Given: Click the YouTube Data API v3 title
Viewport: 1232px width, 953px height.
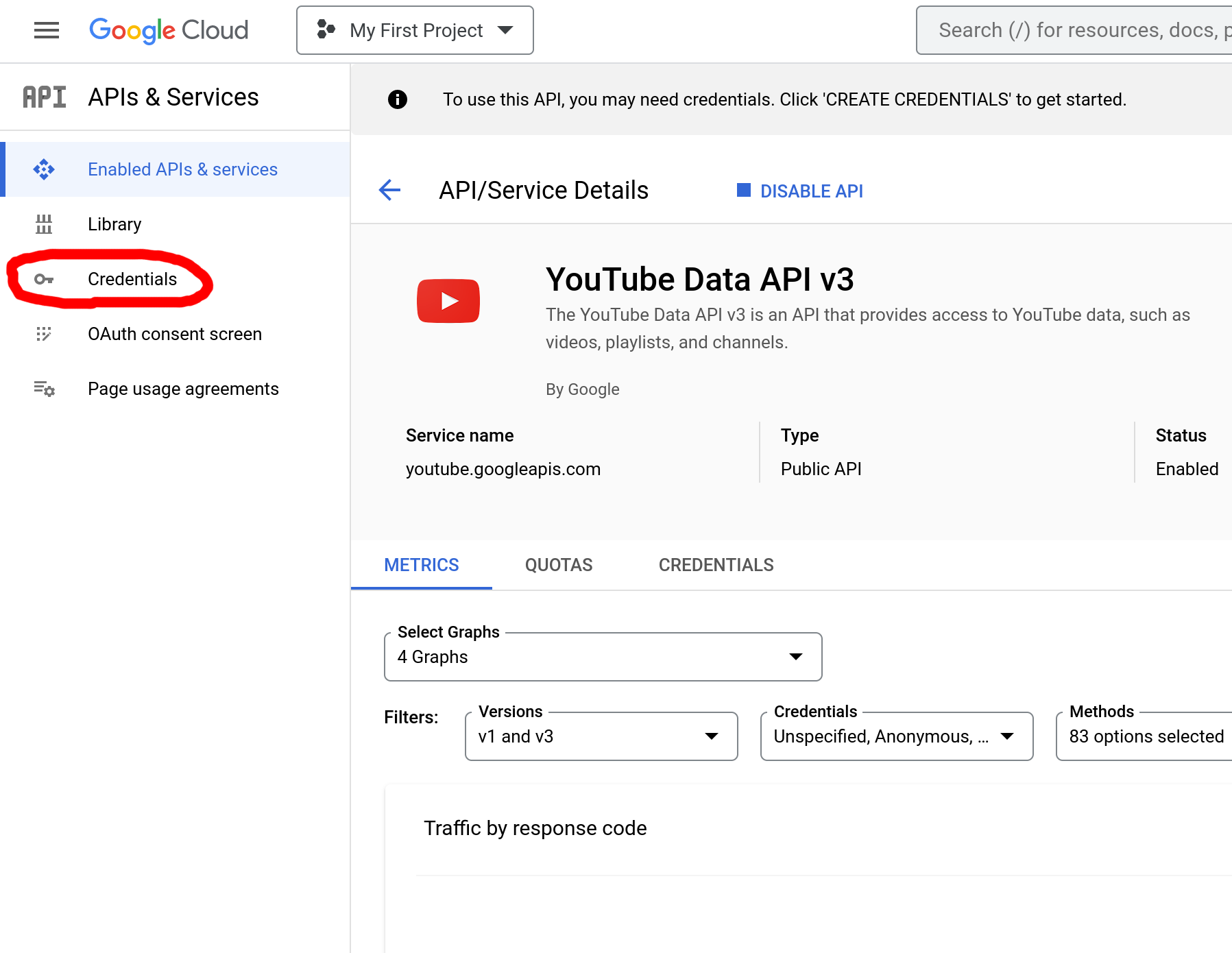Looking at the screenshot, I should [x=700, y=280].
